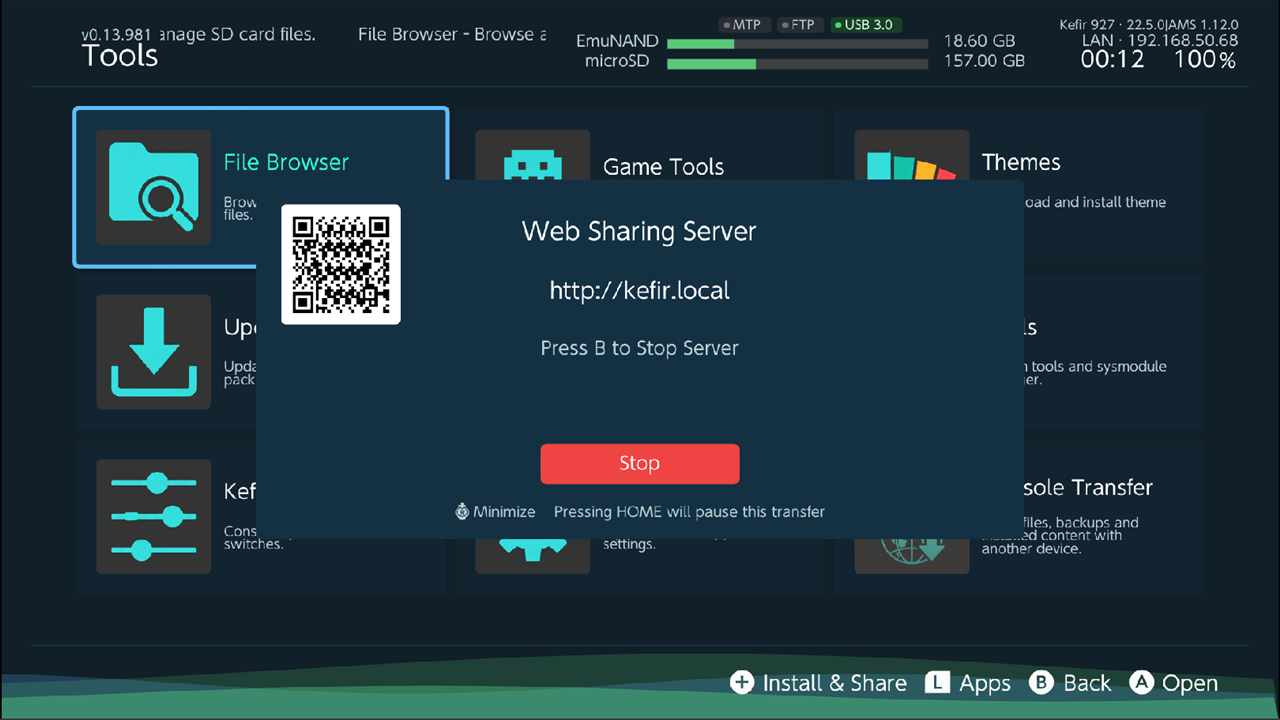This screenshot has width=1280, height=720.
Task: Select the 100% battery indicator
Action: point(1206,60)
